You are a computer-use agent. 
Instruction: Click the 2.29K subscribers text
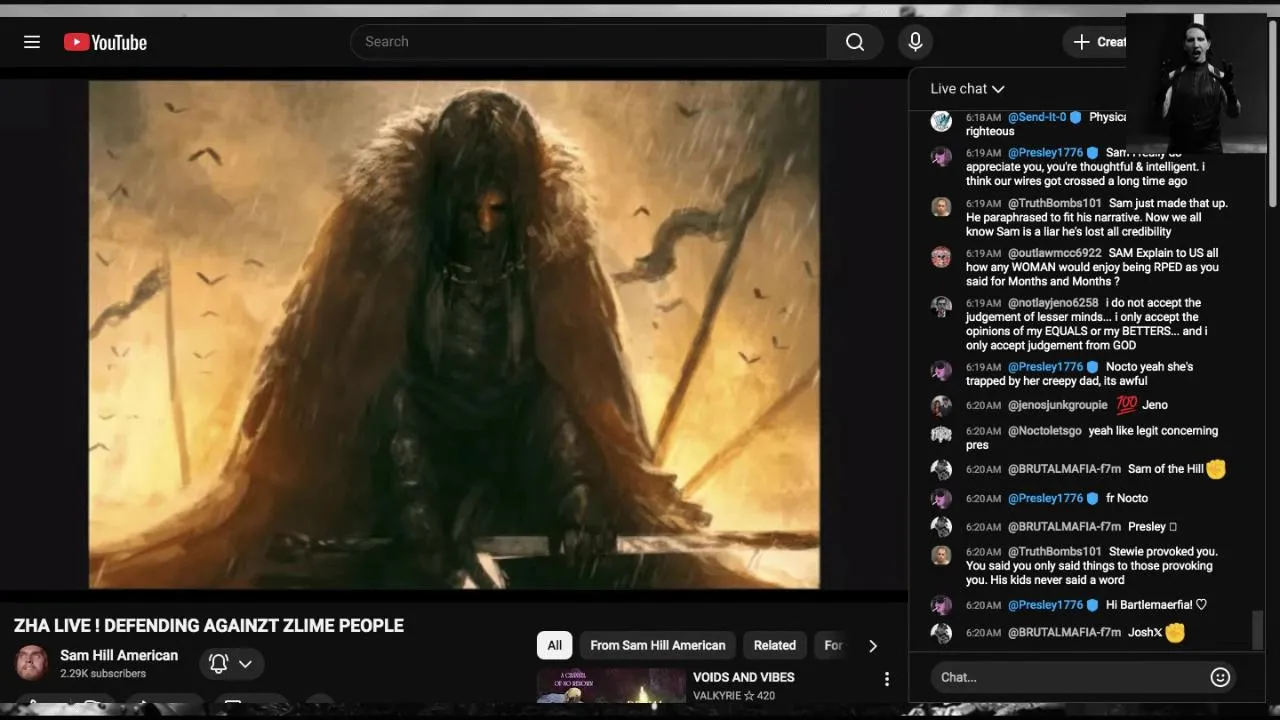[x=103, y=674]
